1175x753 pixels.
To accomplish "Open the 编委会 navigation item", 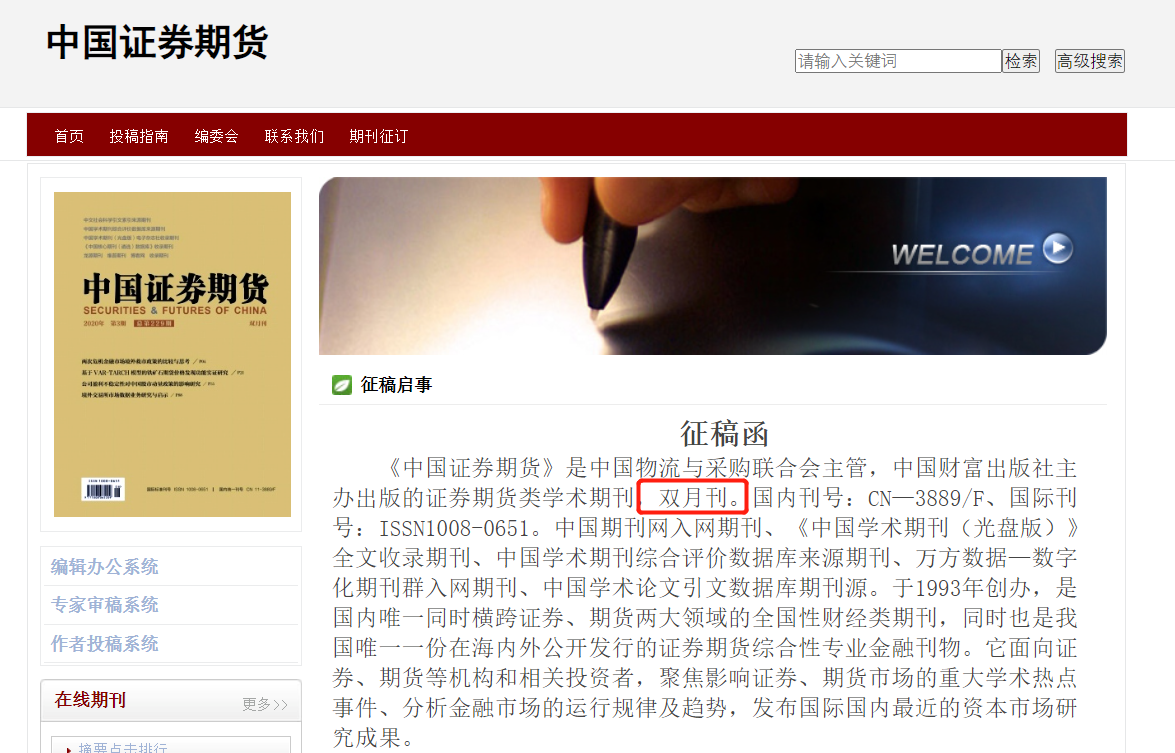I will (217, 136).
